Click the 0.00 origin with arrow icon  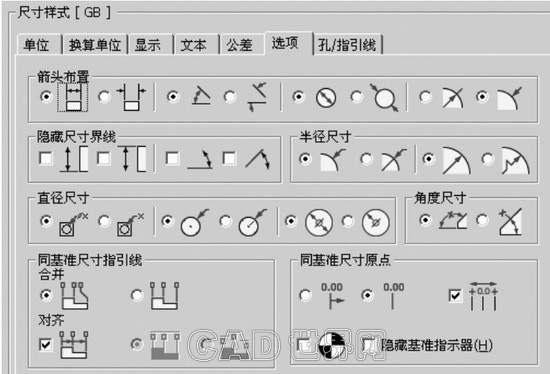(333, 296)
